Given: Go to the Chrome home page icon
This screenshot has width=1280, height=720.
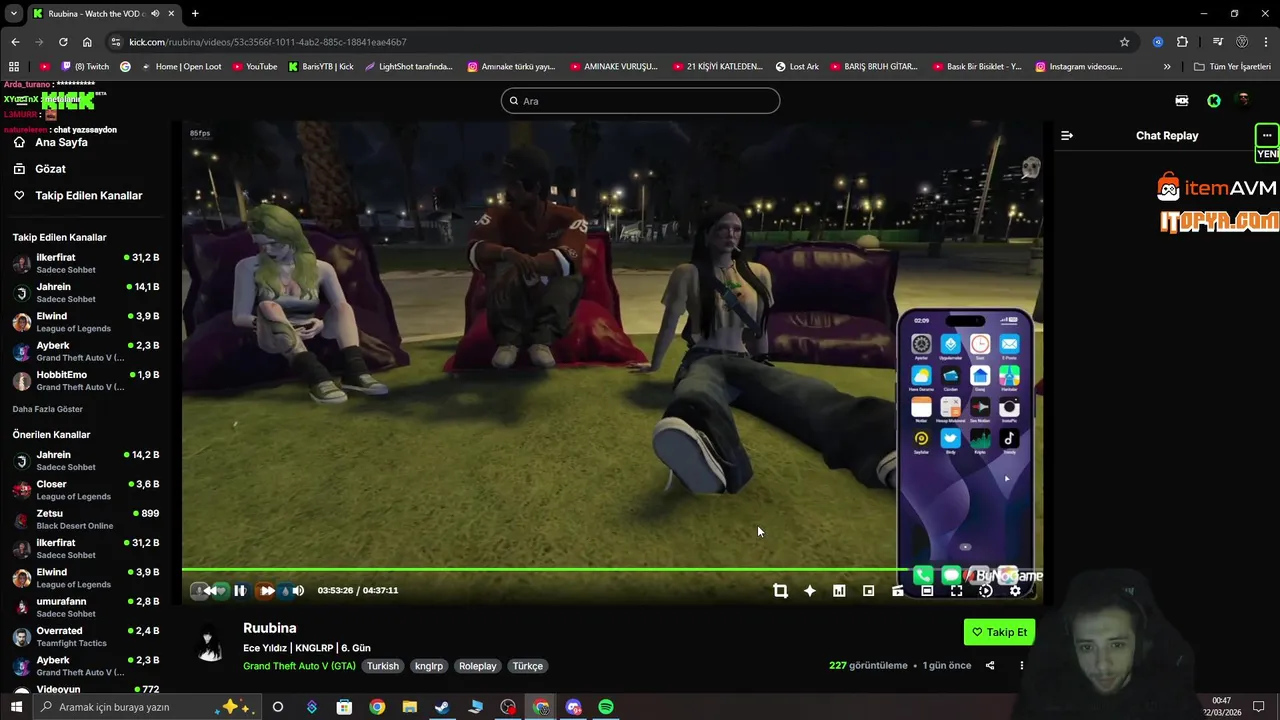Looking at the screenshot, I should [x=87, y=42].
